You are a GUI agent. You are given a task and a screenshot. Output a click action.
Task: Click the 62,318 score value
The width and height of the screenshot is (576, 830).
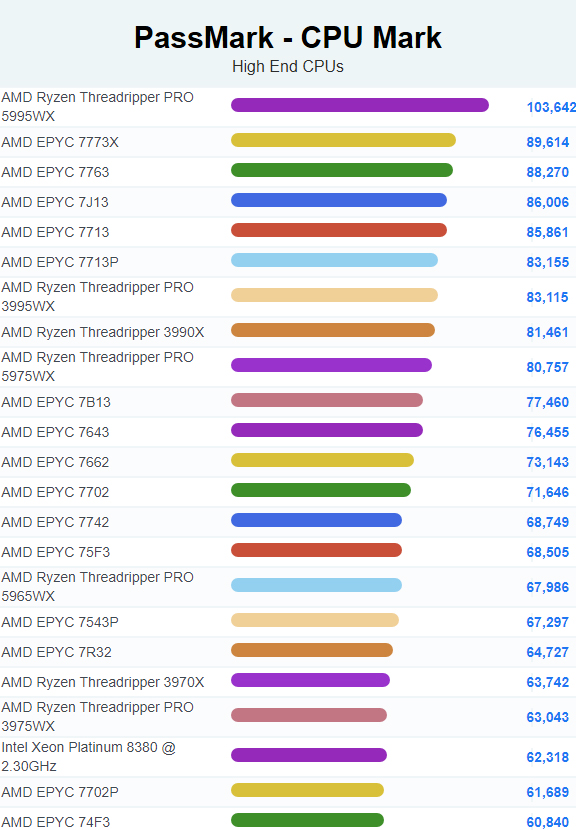pyautogui.click(x=547, y=757)
